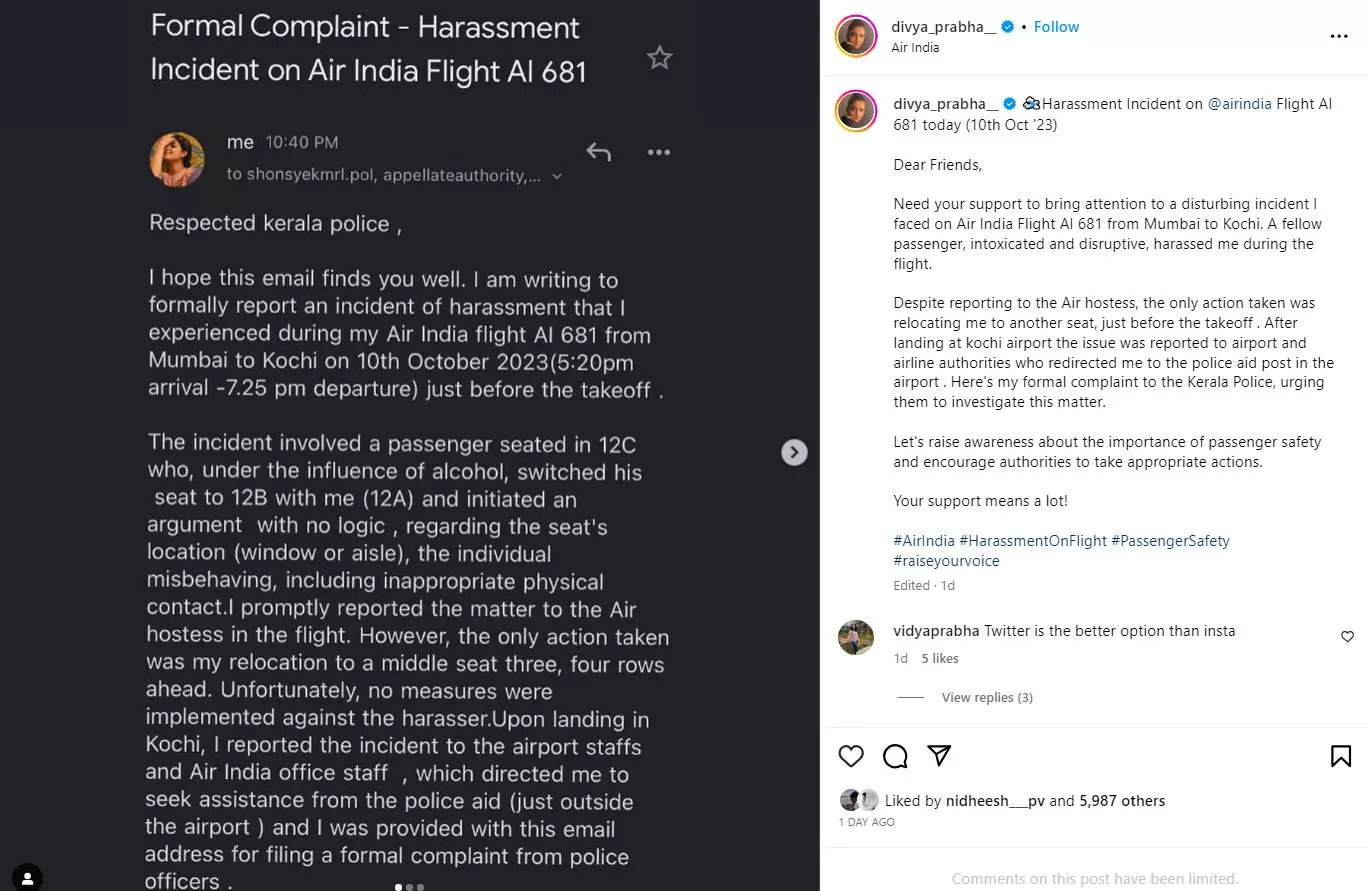
Task: Open the Air India location link
Action: 915,48
